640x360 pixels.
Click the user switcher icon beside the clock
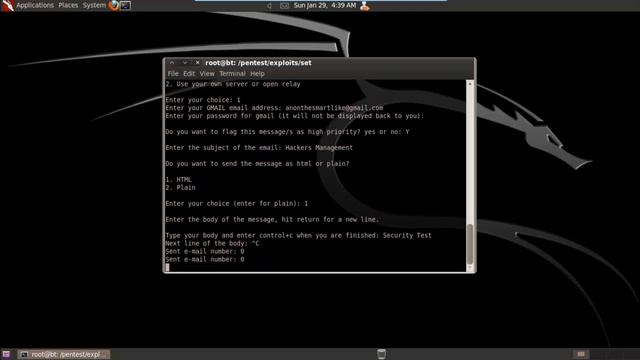click(364, 6)
